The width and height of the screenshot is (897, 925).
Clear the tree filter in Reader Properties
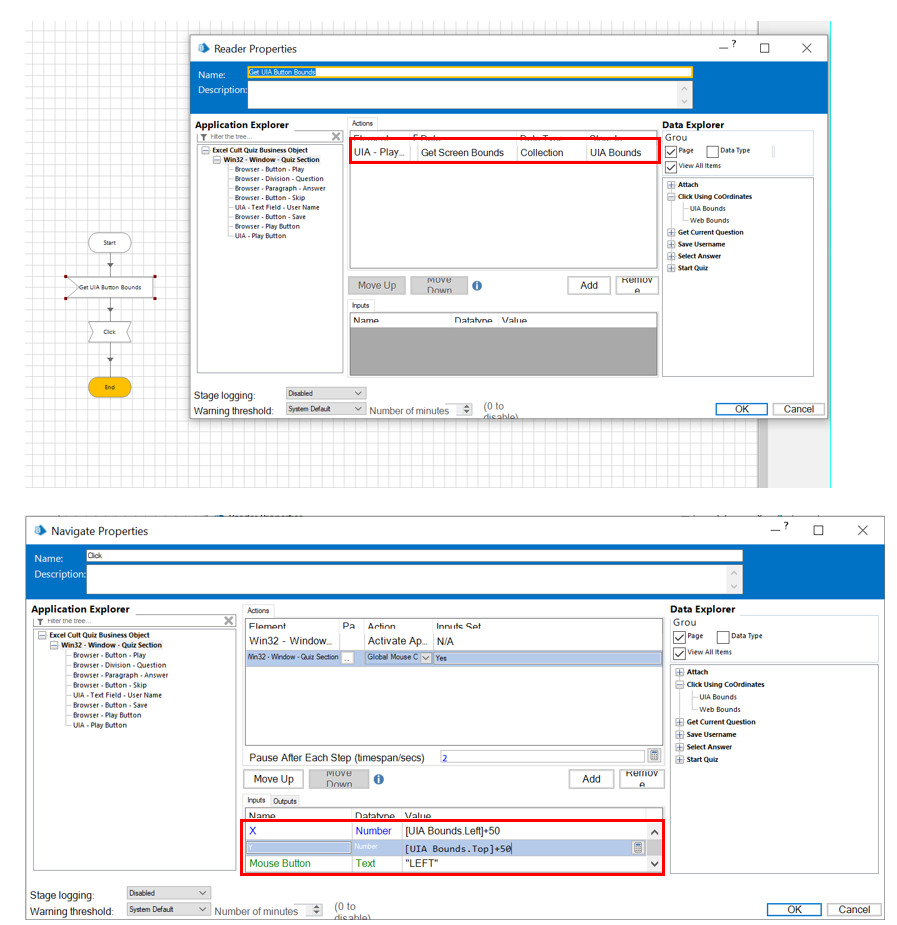coord(336,137)
